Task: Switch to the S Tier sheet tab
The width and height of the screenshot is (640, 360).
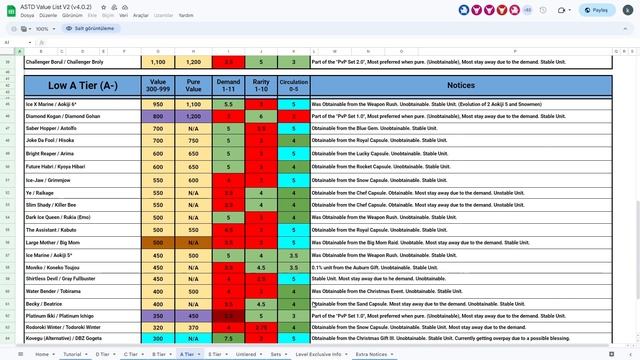Action: [215, 354]
